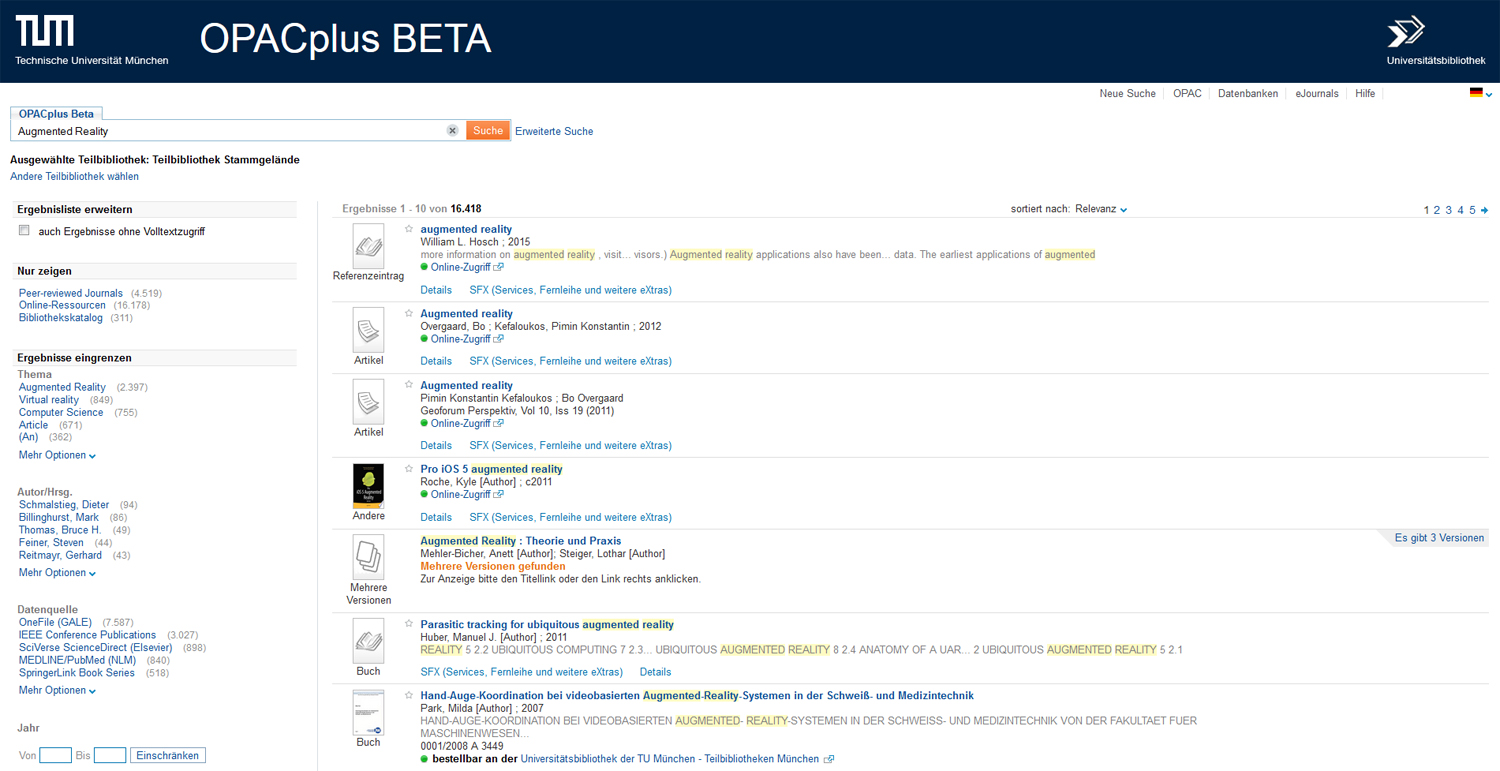Go to results page 3
This screenshot has width=1500, height=771.
pyautogui.click(x=1449, y=210)
